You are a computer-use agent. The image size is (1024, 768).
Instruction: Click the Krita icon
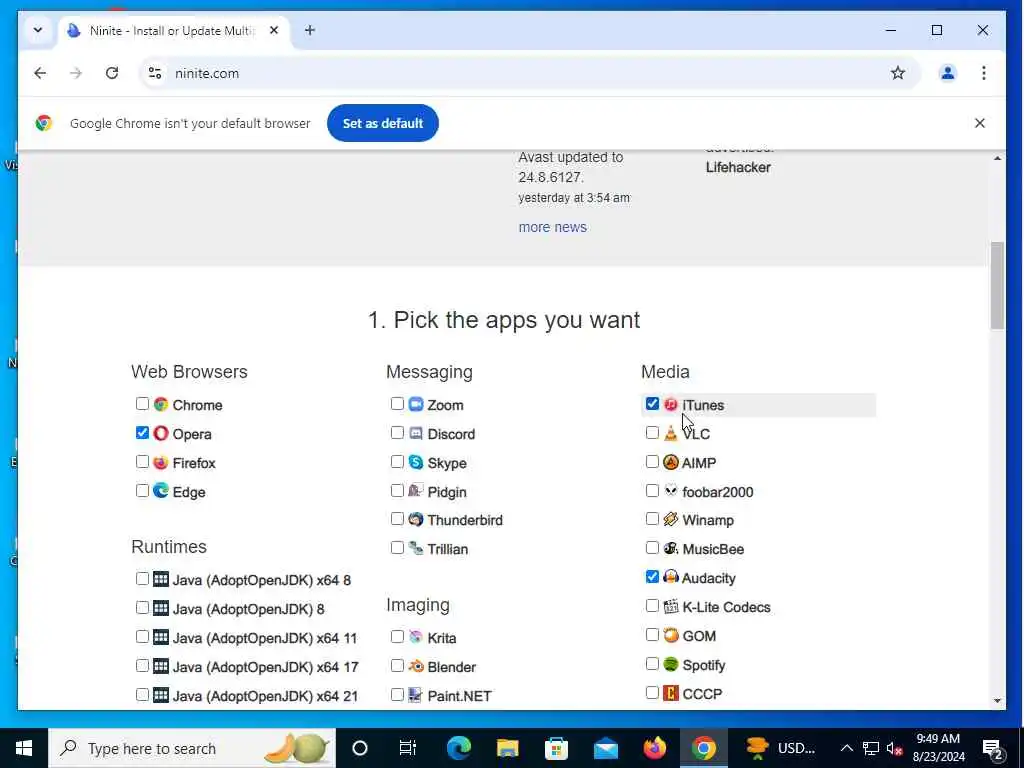416,637
